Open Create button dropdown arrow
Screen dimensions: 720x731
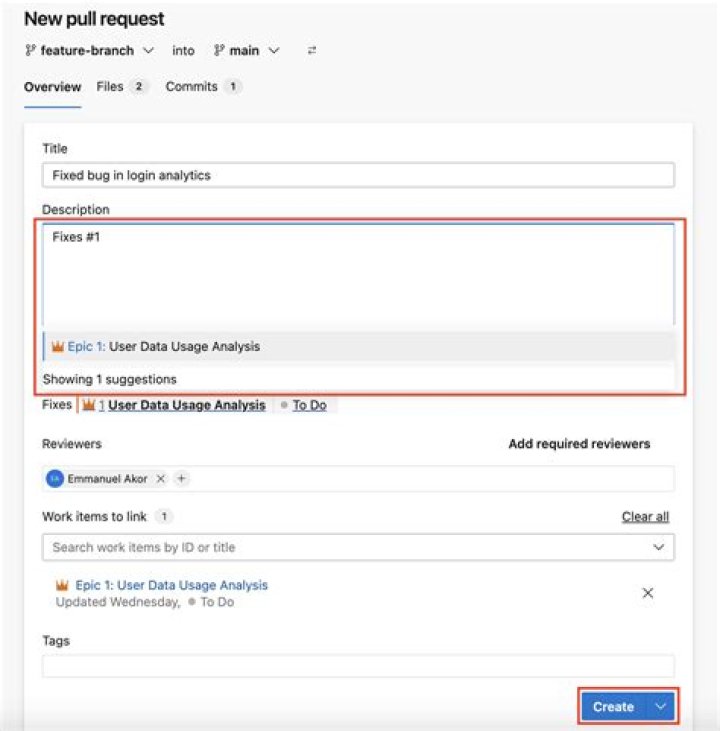660,706
